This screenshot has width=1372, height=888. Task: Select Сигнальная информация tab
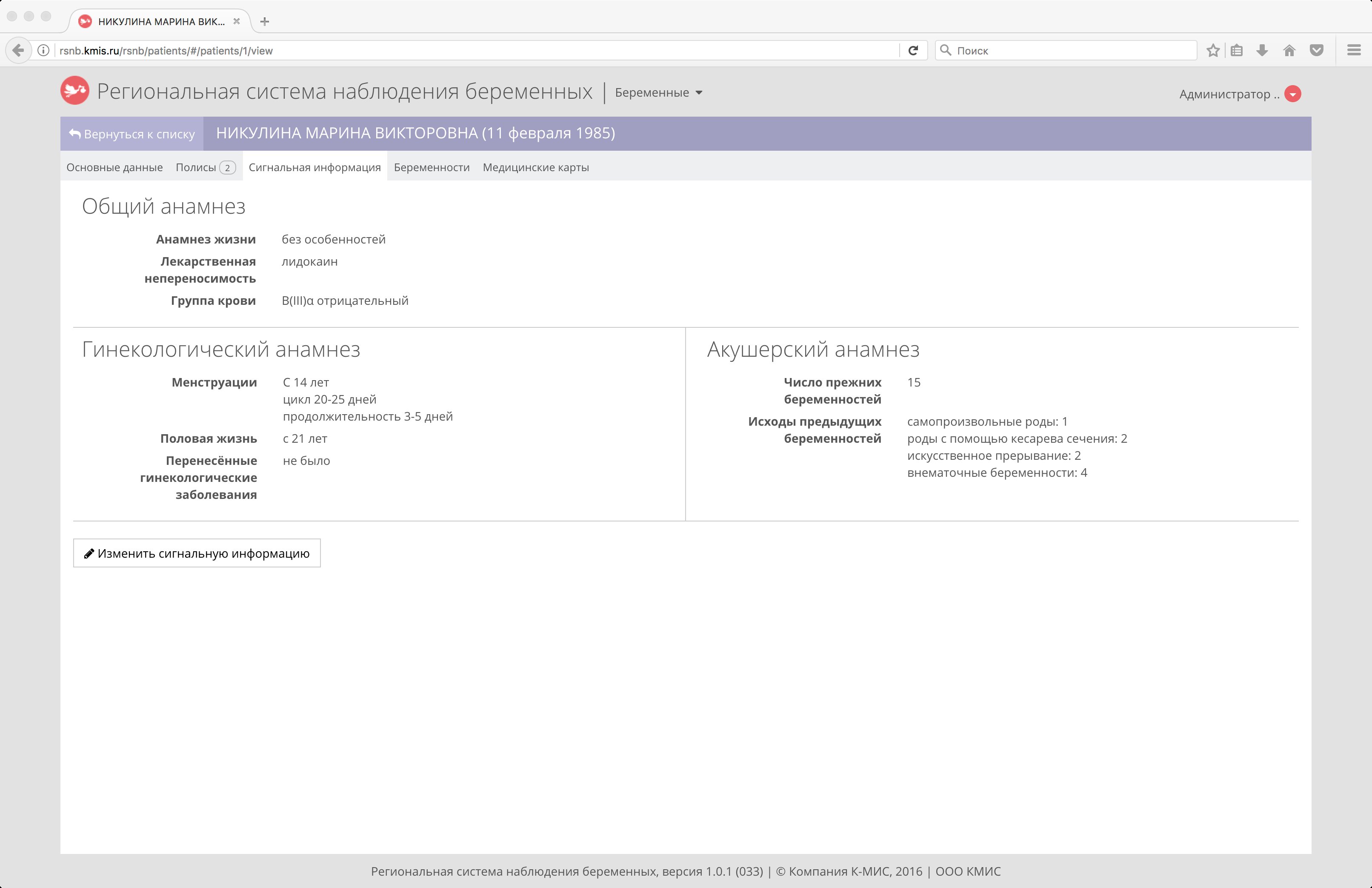point(315,167)
